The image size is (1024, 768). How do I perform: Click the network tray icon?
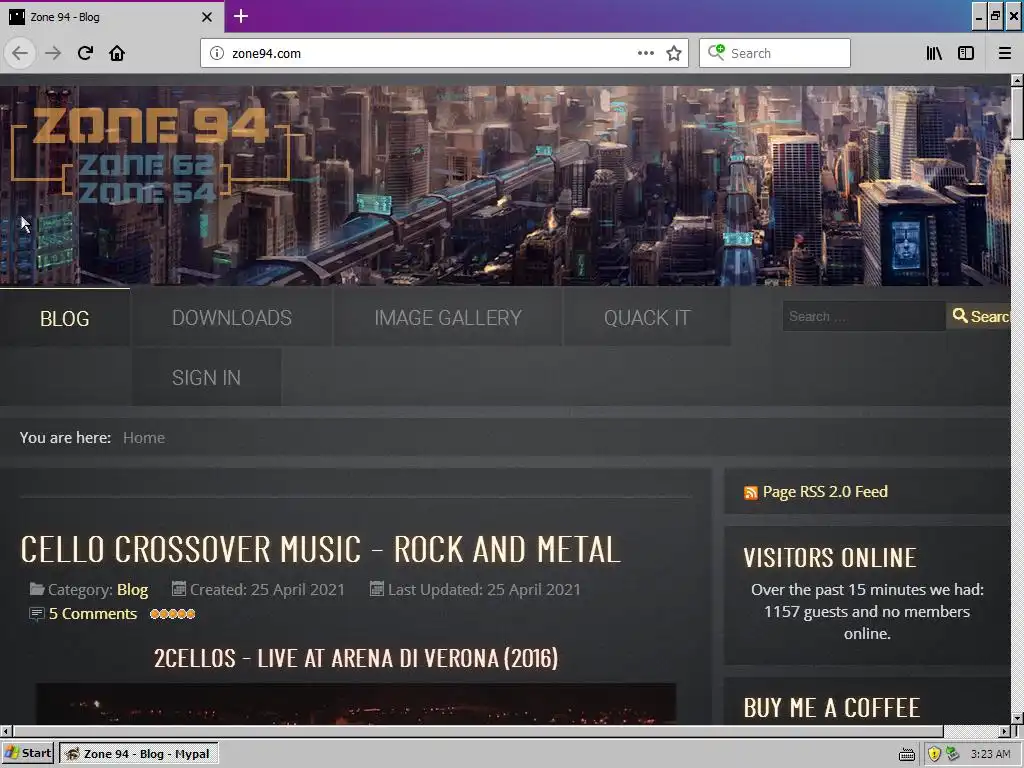(x=953, y=754)
